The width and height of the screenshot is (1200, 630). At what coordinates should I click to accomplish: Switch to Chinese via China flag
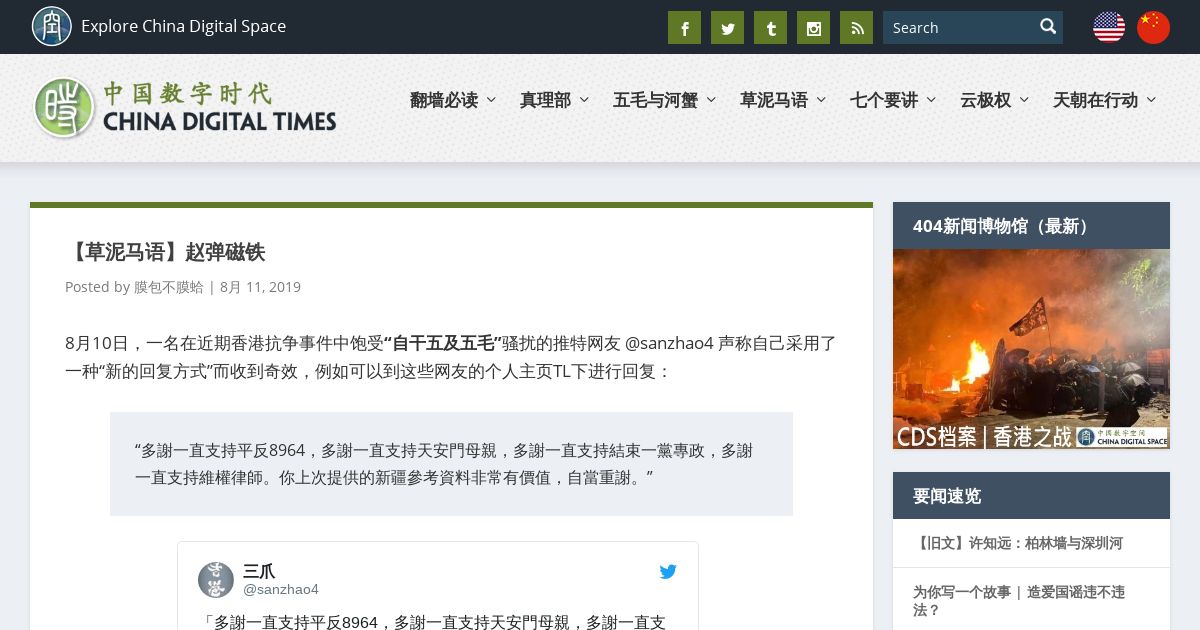click(1153, 27)
